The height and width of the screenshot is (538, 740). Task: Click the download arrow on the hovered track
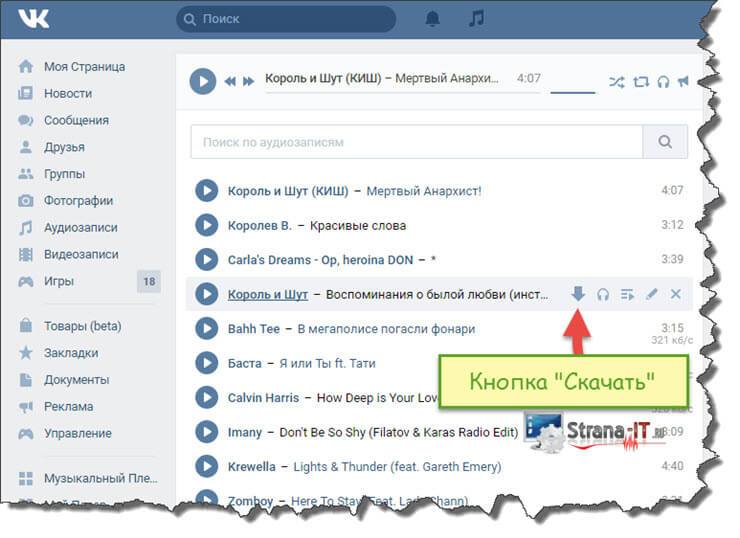(x=578, y=294)
